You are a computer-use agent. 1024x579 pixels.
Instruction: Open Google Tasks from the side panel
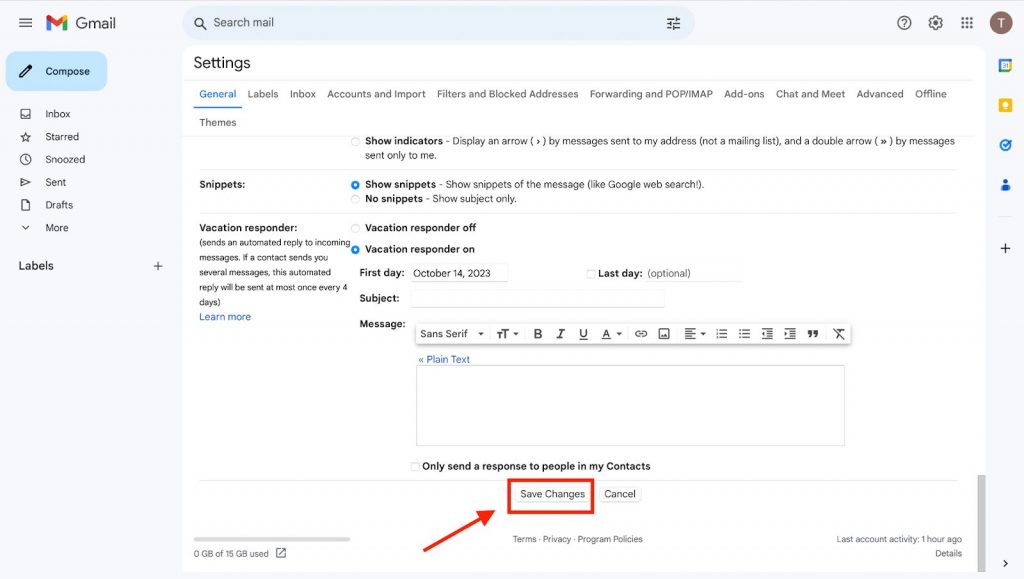[x=1005, y=144]
